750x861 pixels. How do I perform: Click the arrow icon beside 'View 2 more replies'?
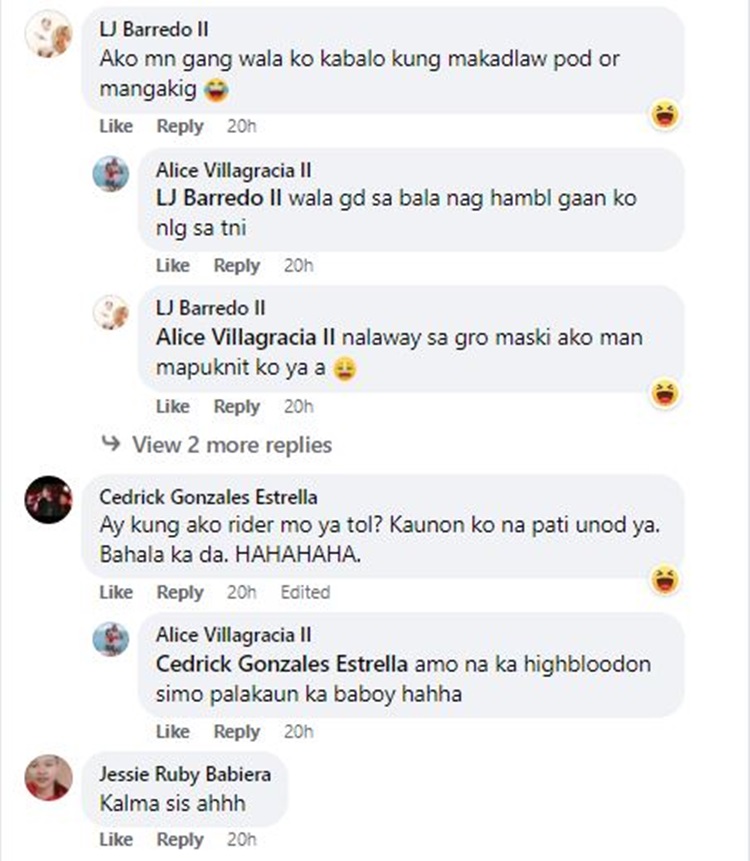coord(111,443)
